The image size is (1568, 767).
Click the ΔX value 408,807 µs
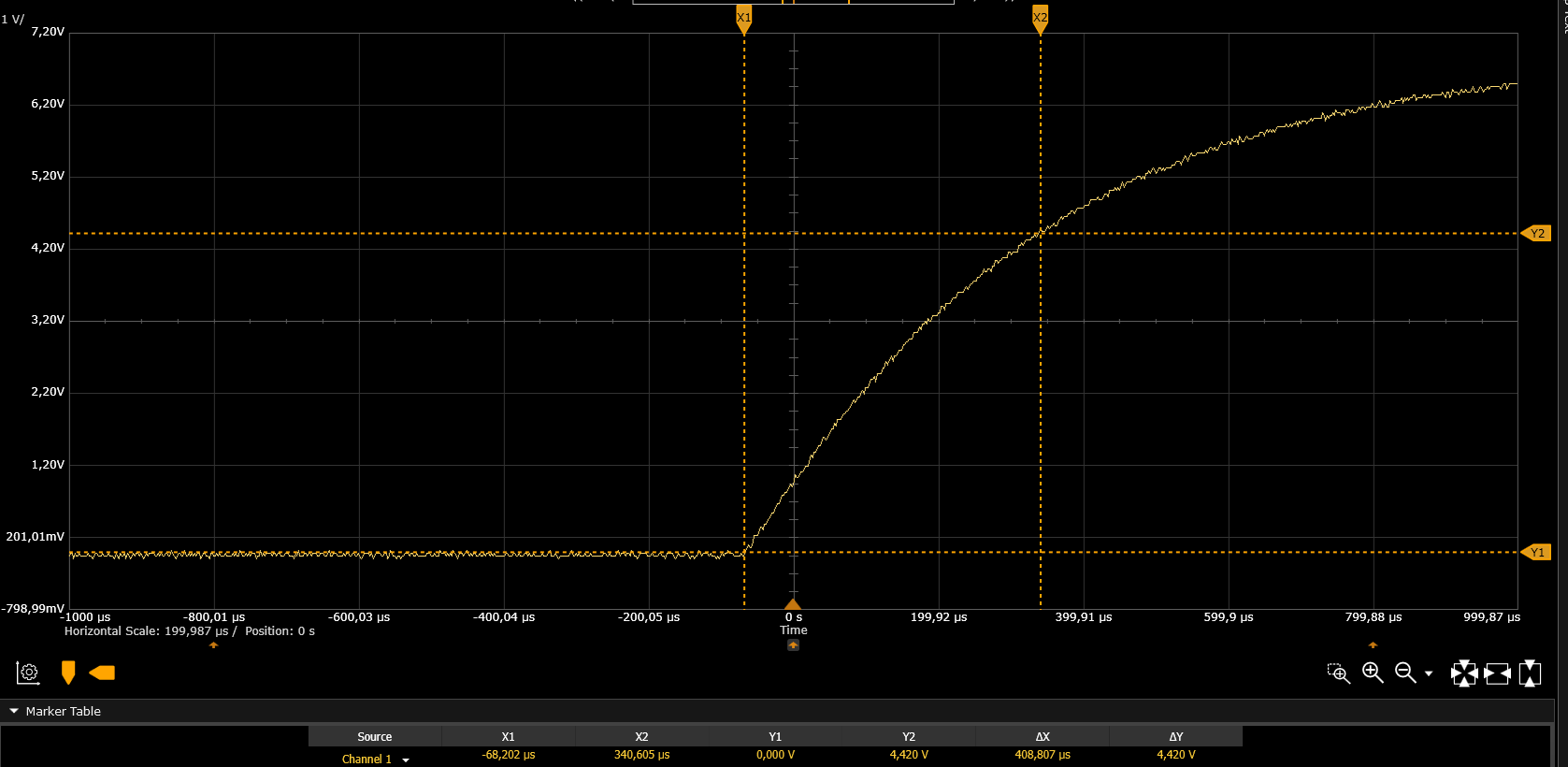point(1043,755)
